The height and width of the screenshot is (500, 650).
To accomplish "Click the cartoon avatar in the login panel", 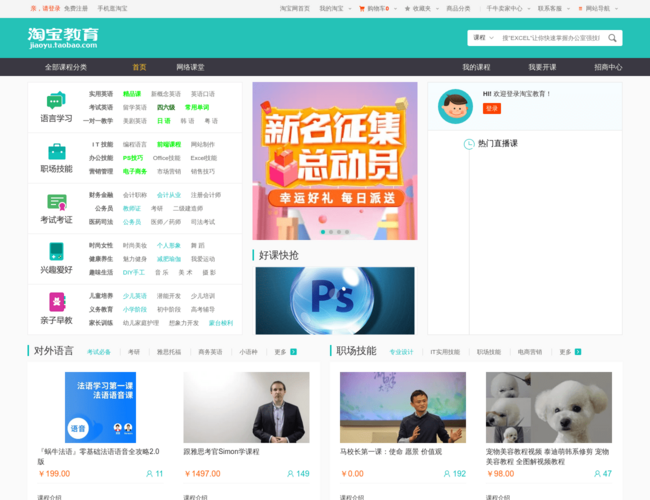I will 455,107.
